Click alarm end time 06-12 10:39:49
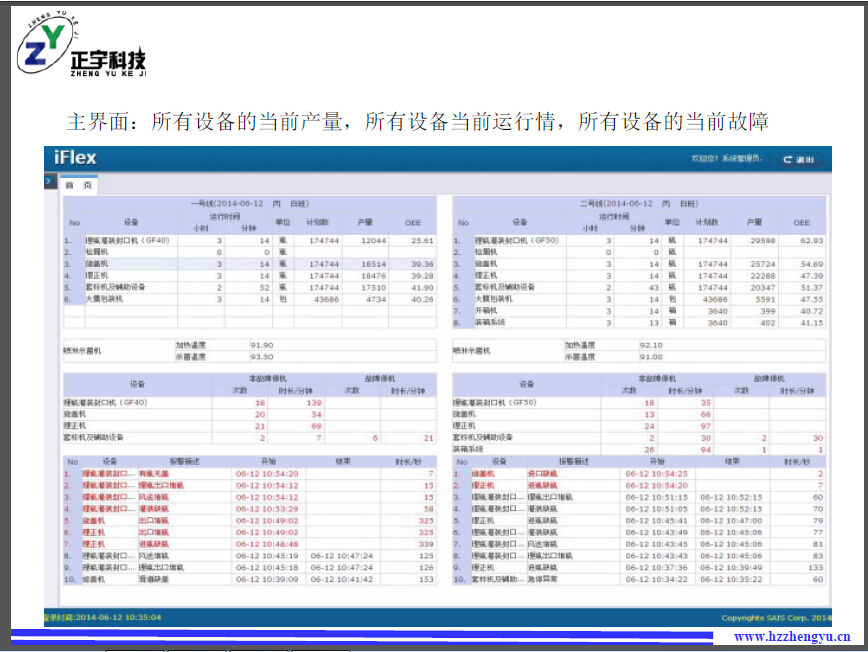This screenshot has width=868, height=652. [731, 568]
